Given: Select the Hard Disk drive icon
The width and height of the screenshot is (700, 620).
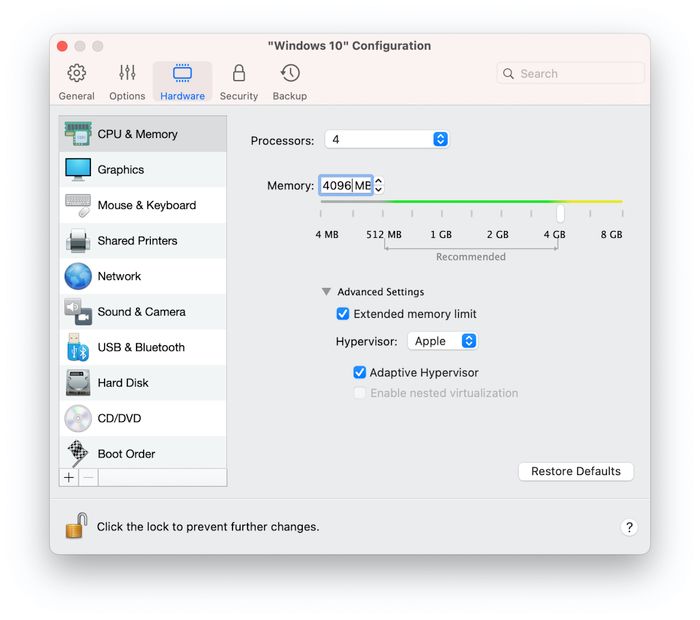Looking at the screenshot, I should pyautogui.click(x=78, y=382).
